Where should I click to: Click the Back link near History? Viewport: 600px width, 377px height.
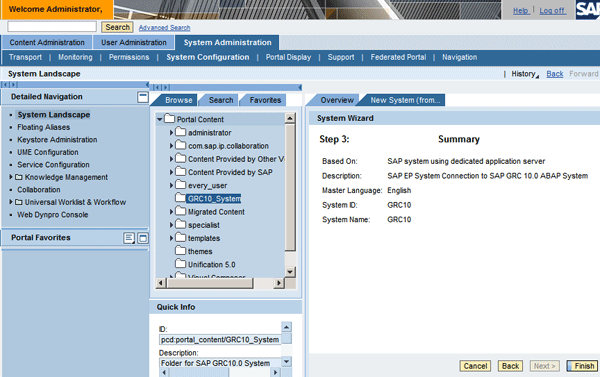[x=554, y=74]
